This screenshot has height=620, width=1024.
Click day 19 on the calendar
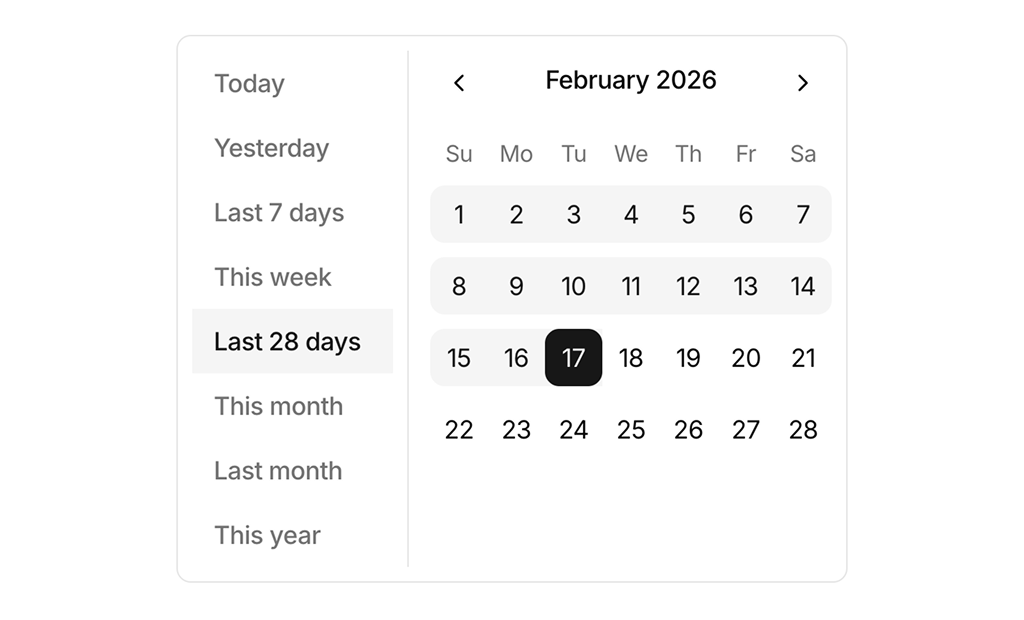click(688, 358)
